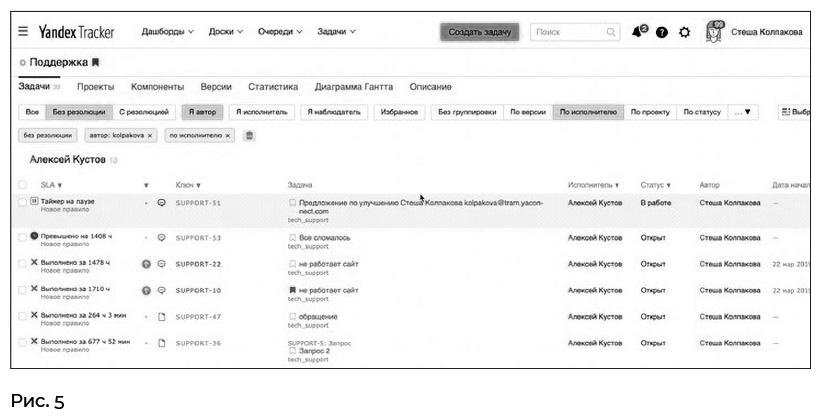Open the user avatar for Стеша Колпакова
Image resolution: width=821 pixels, height=419 pixels.
(714, 31)
